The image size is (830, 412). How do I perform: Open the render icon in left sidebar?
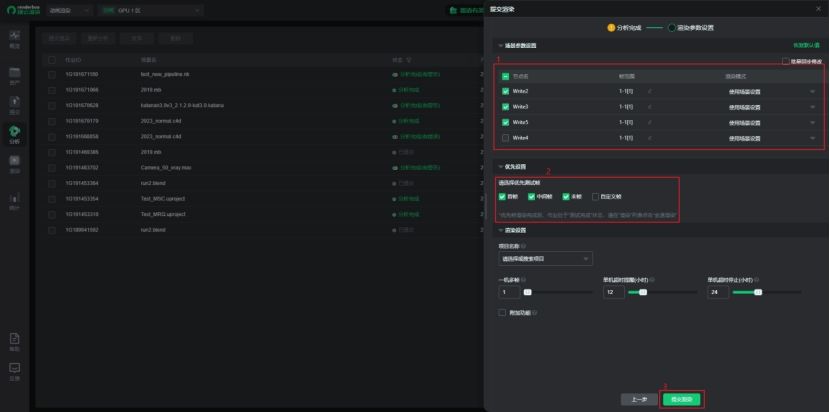15,160
